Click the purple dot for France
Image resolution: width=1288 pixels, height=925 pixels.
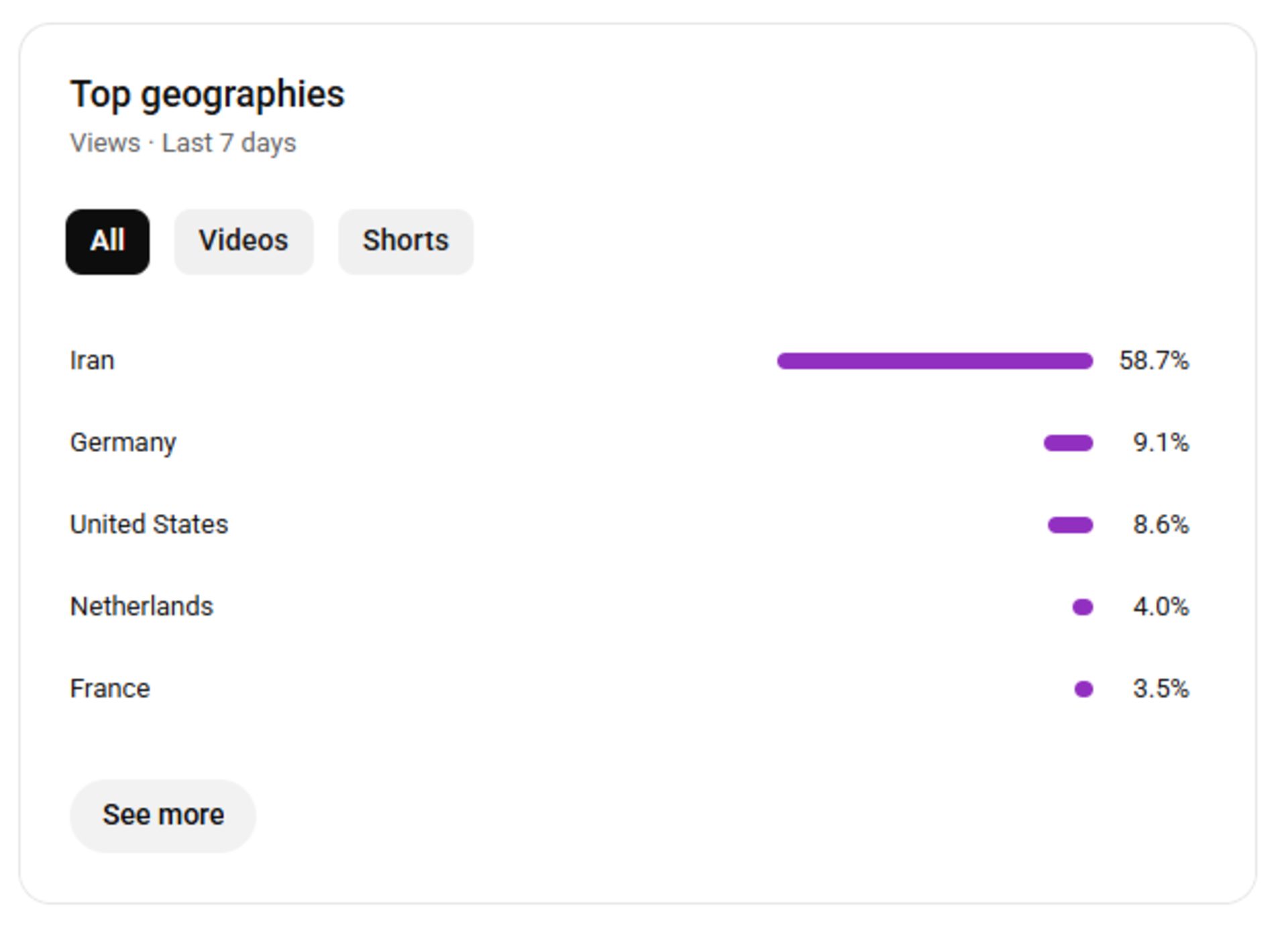(1083, 689)
